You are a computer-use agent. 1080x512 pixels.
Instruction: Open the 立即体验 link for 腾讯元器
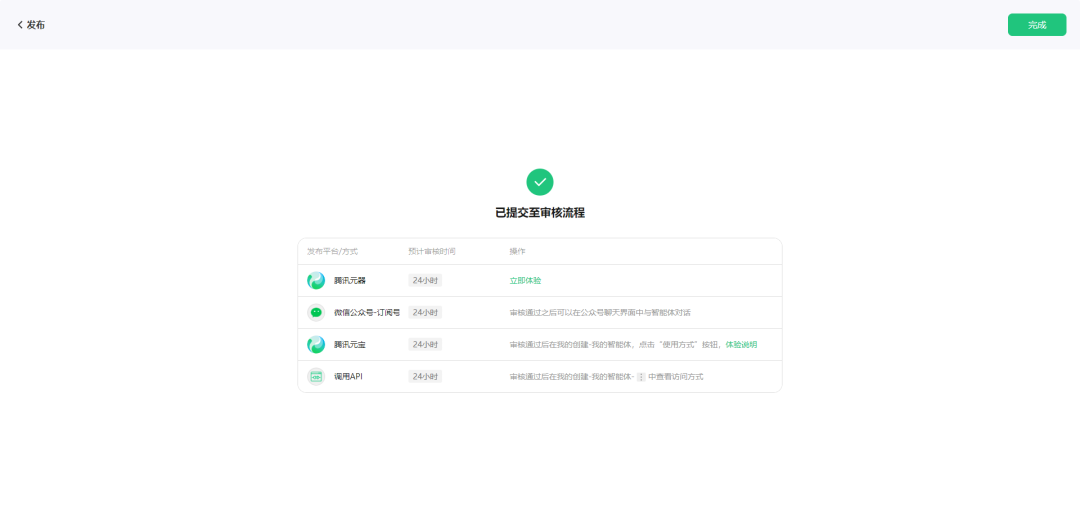pos(526,280)
